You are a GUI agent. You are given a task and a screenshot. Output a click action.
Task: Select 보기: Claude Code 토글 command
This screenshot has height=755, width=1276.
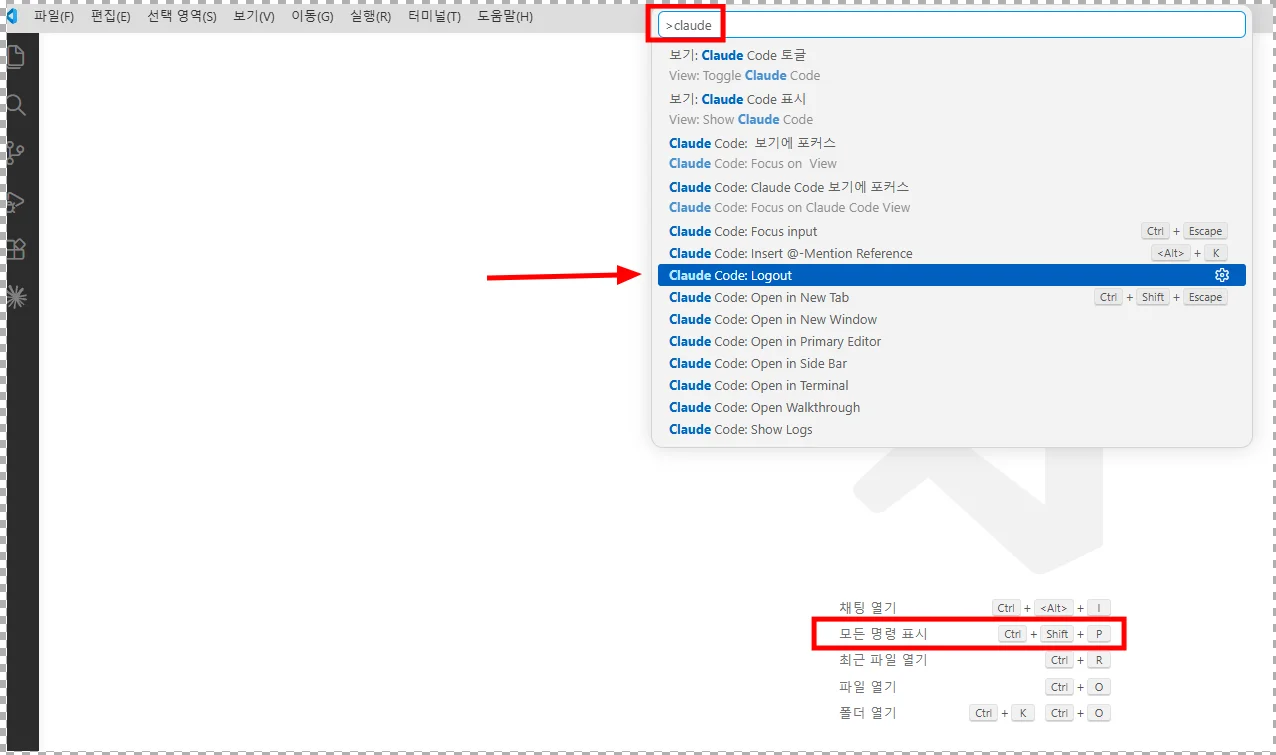coord(951,65)
